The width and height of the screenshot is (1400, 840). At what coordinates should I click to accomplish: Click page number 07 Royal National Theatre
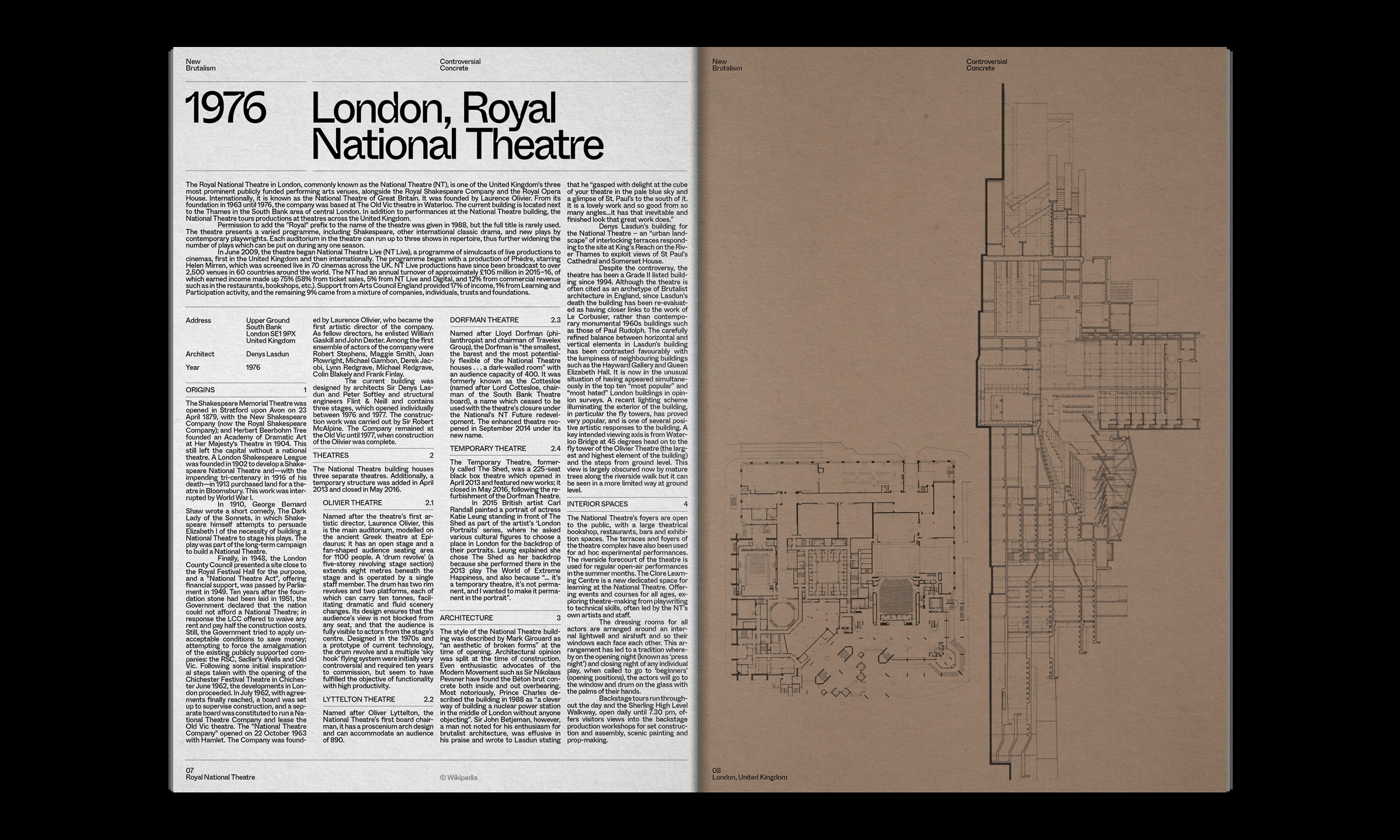click(x=220, y=774)
